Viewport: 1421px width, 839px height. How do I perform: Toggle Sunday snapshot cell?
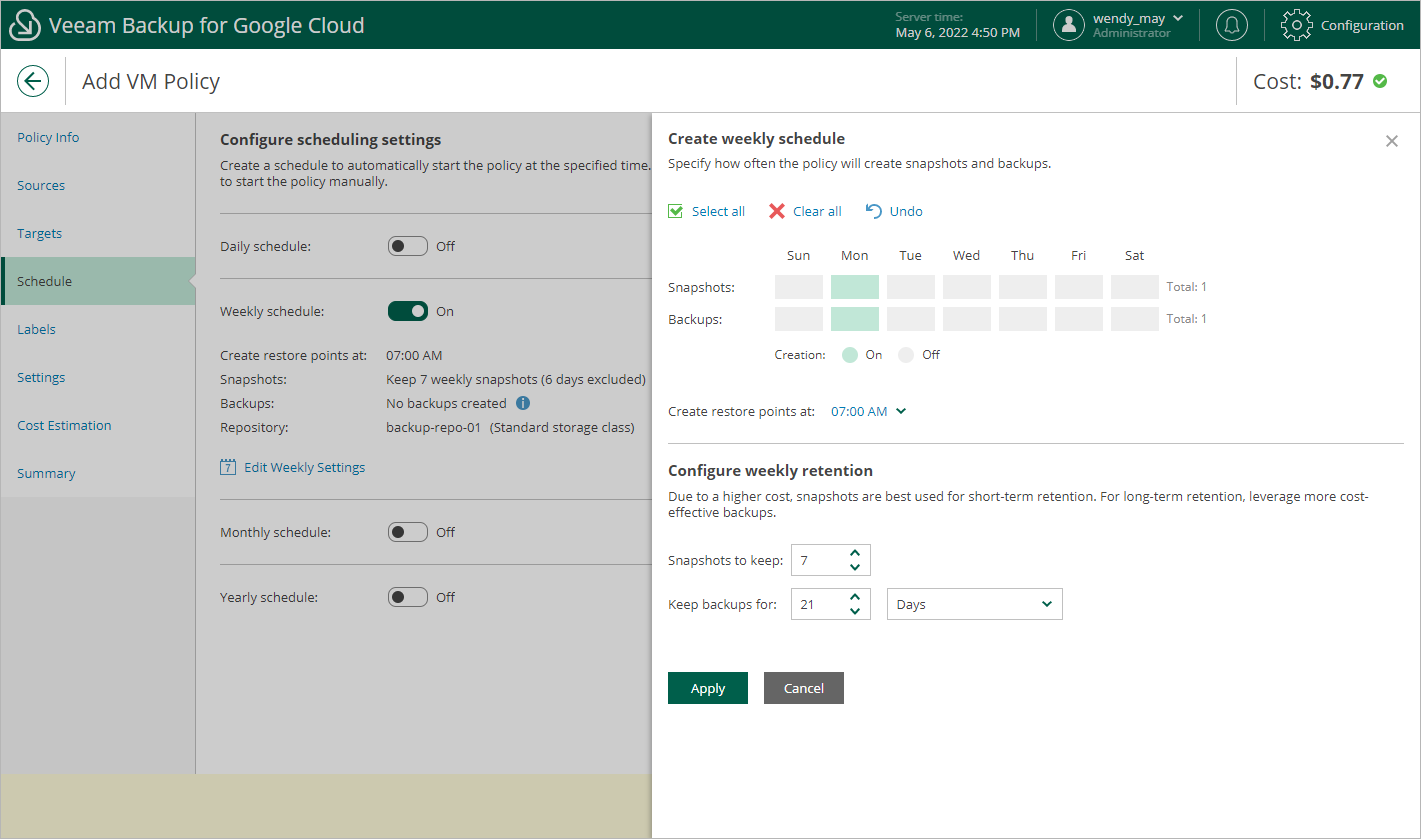click(x=799, y=287)
